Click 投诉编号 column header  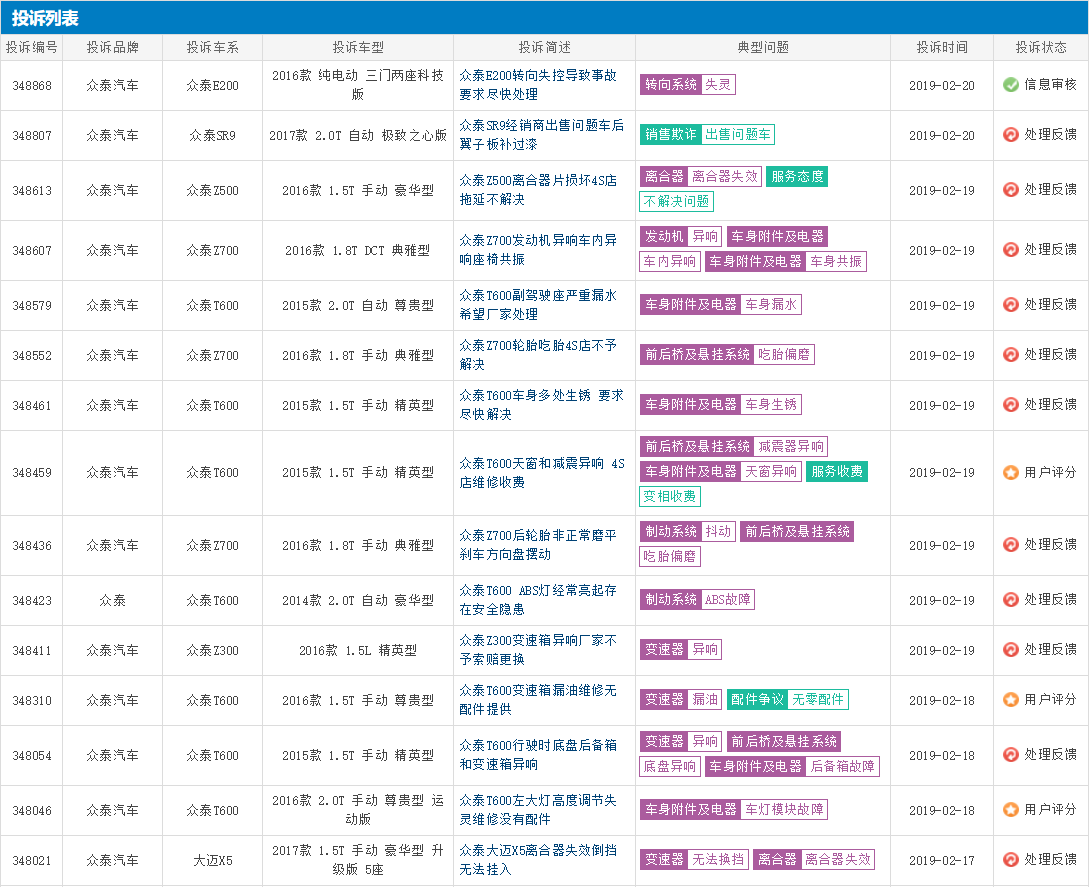tap(31, 47)
